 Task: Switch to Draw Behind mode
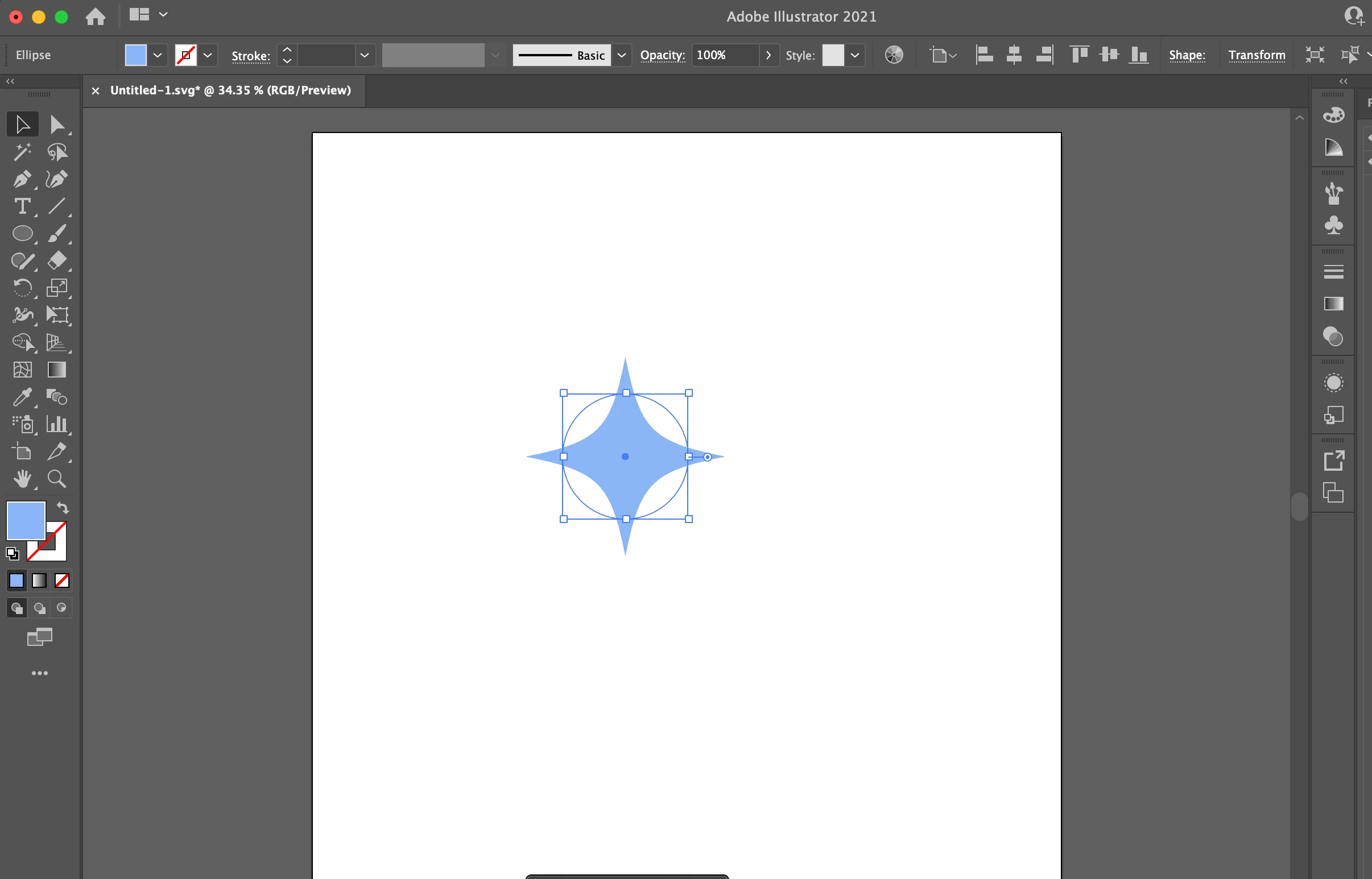pyautogui.click(x=39, y=608)
